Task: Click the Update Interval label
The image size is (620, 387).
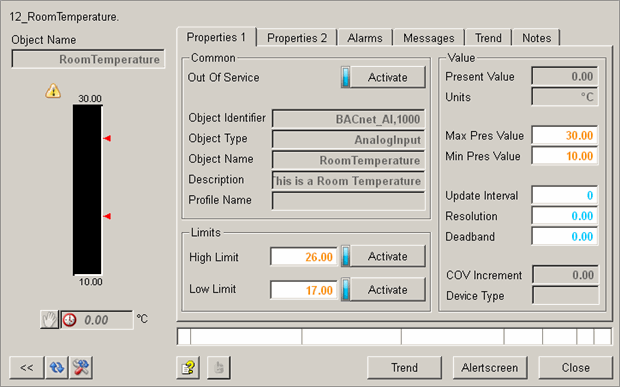Action: 482,196
